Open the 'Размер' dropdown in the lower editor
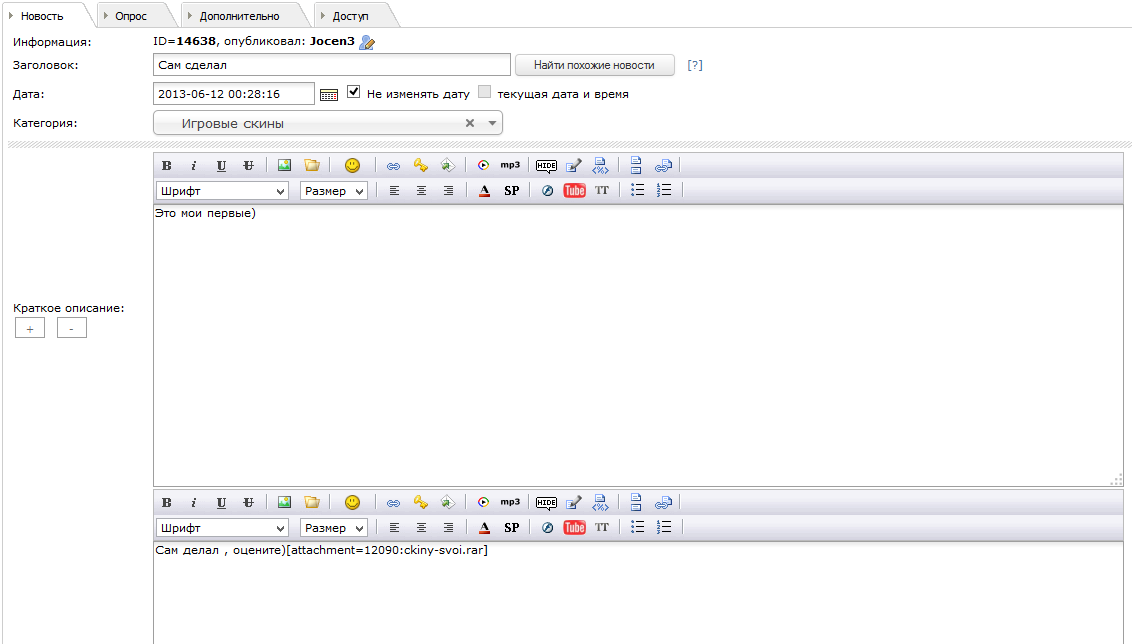Image resolution: width=1132 pixels, height=644 pixels. [x=334, y=528]
